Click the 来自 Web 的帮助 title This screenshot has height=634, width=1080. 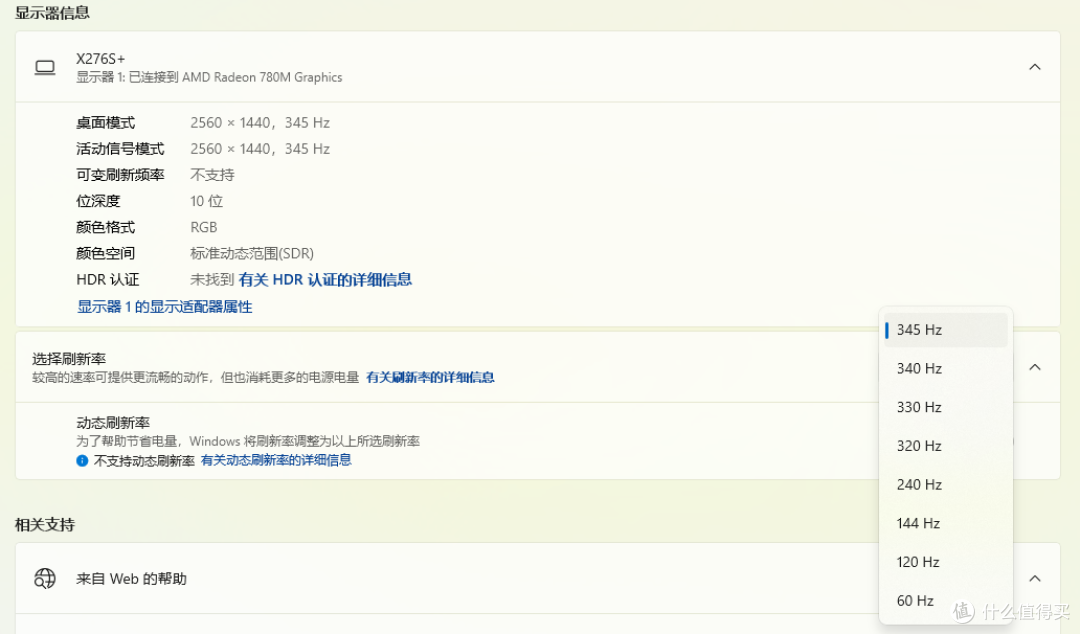(x=131, y=579)
